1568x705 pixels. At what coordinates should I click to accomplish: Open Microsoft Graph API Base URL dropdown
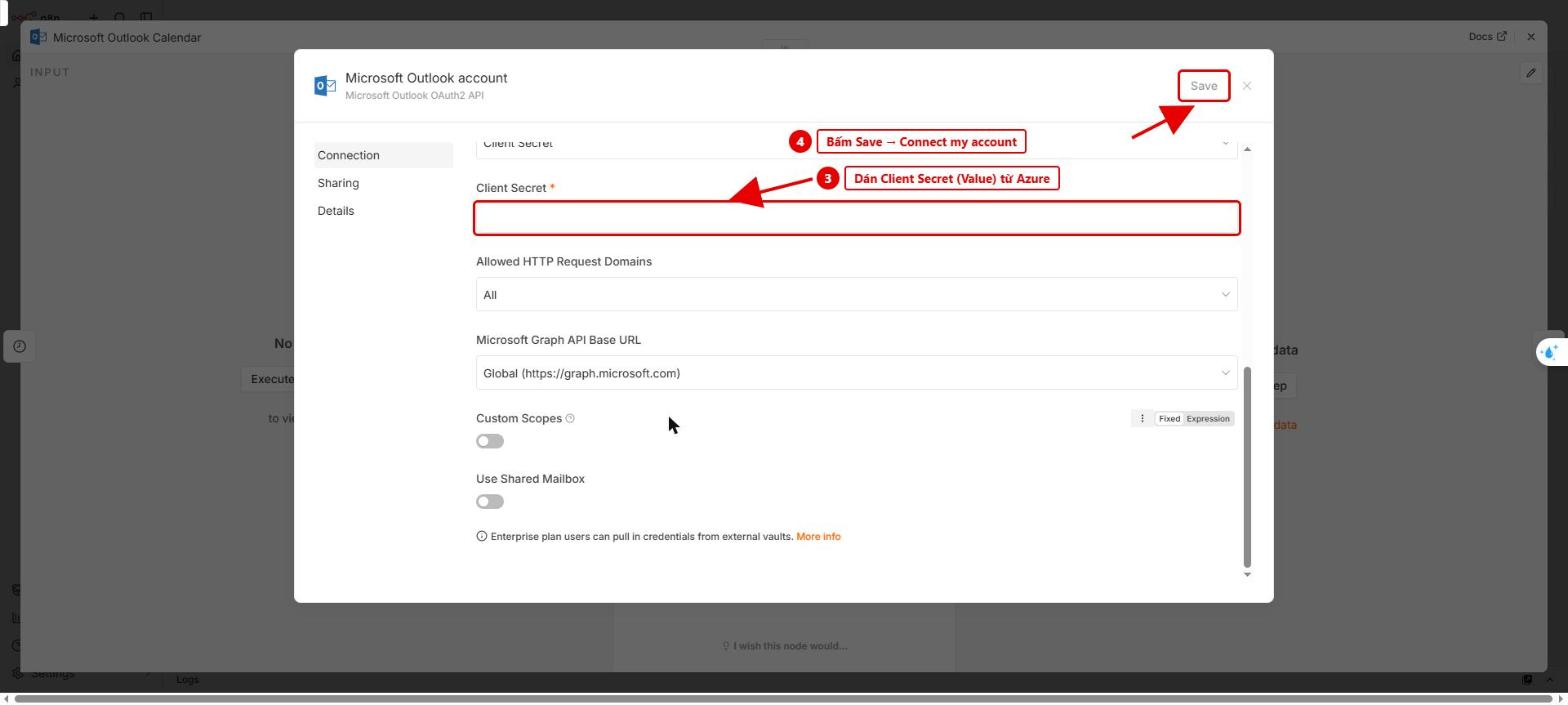[857, 373]
